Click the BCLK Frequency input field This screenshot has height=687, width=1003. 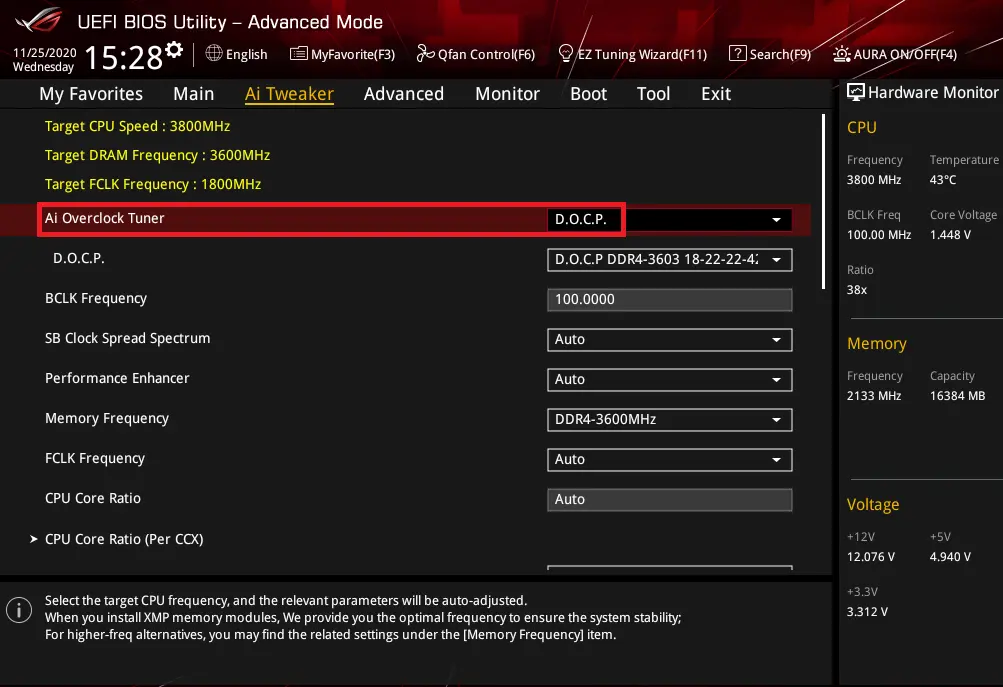(x=670, y=299)
